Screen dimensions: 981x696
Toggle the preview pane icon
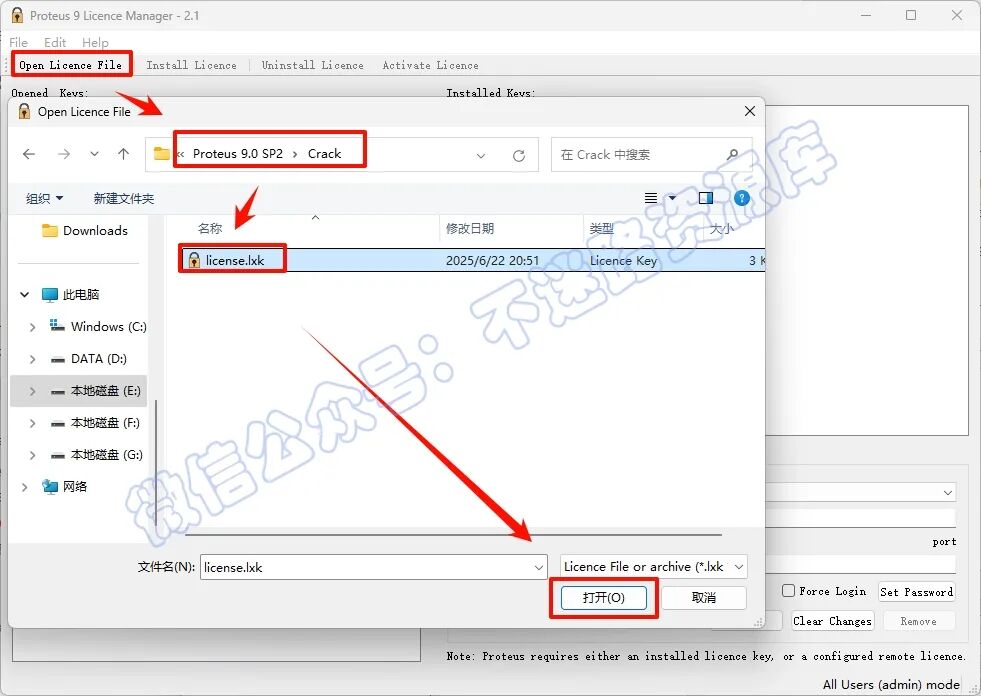pyautogui.click(x=706, y=198)
